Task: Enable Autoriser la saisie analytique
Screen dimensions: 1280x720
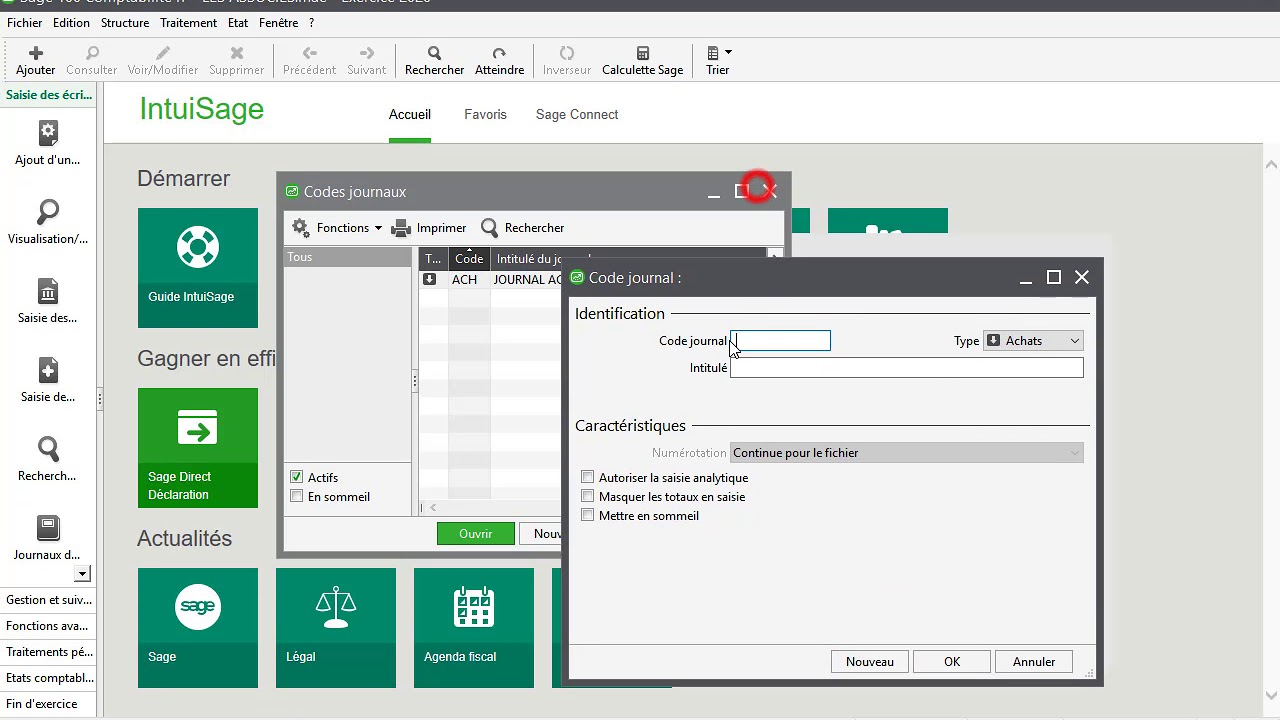Action: 588,478
